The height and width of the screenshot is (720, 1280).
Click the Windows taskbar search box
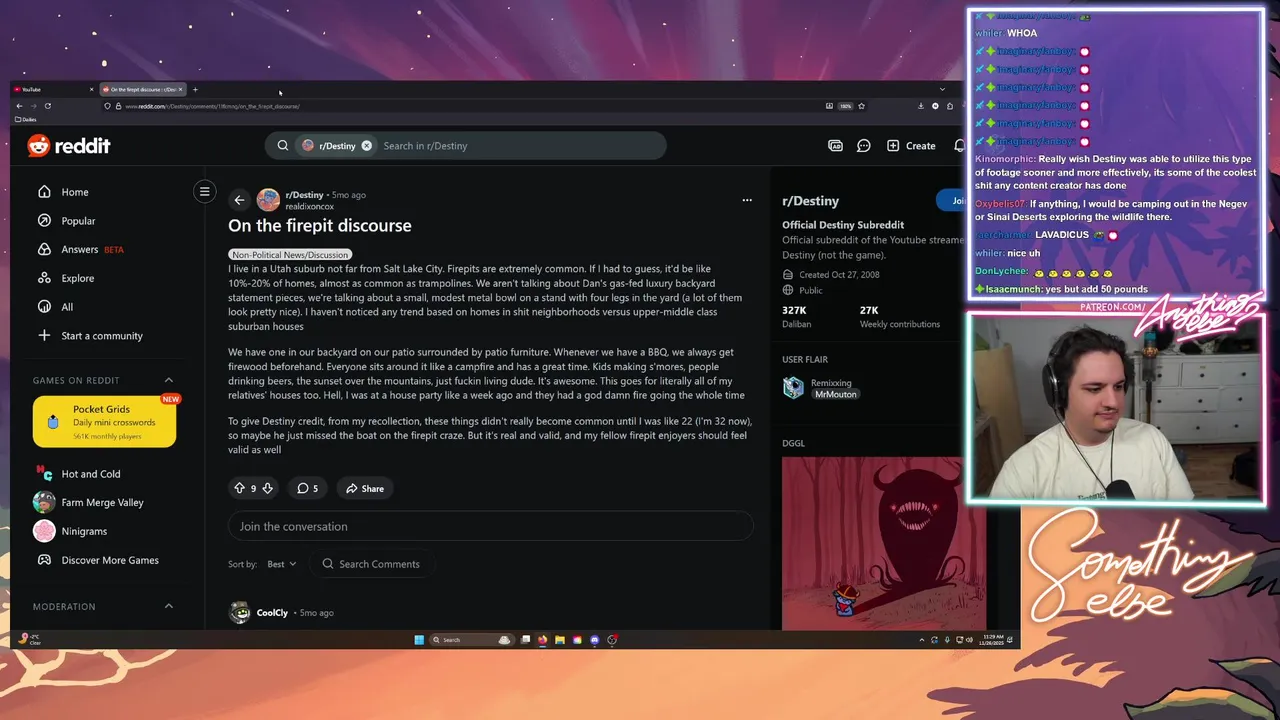(472, 640)
